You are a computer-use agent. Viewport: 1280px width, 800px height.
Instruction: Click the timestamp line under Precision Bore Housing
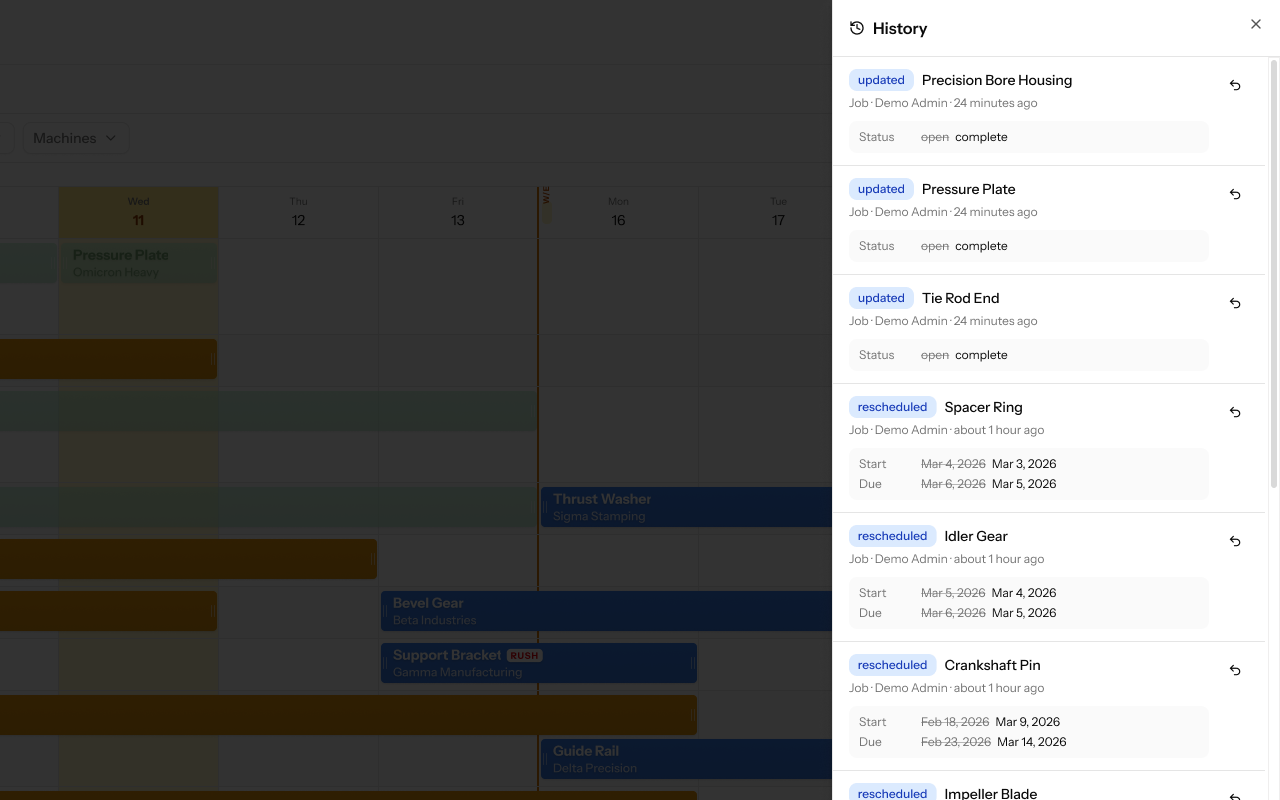click(943, 103)
